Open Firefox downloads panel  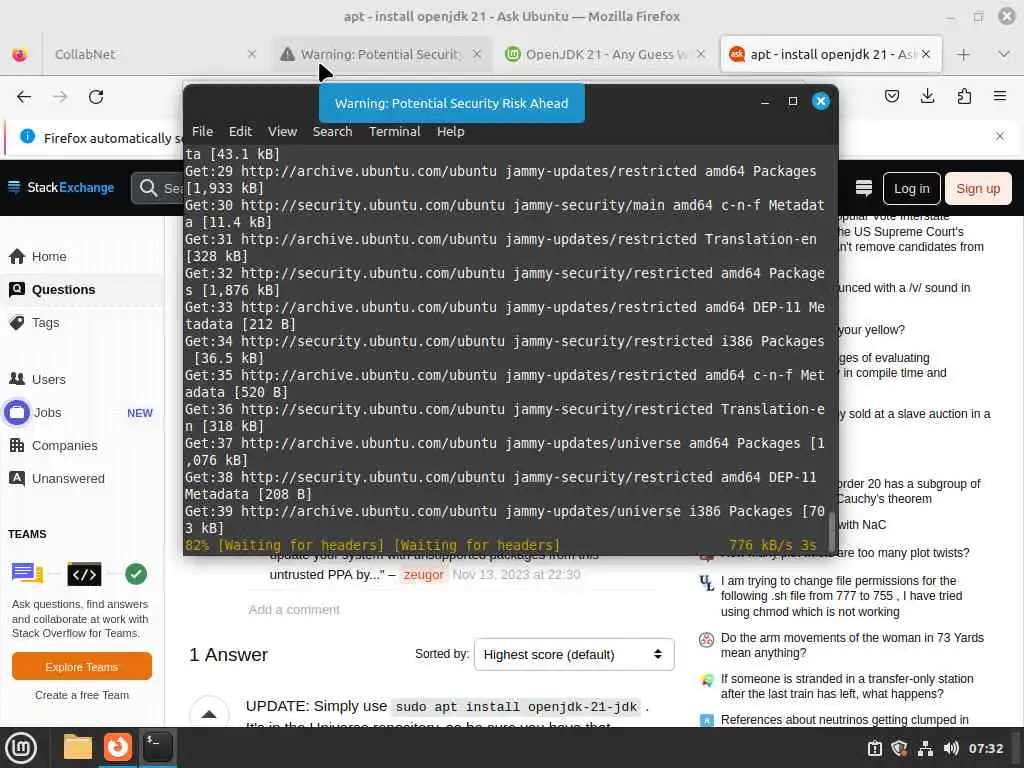pos(927,97)
